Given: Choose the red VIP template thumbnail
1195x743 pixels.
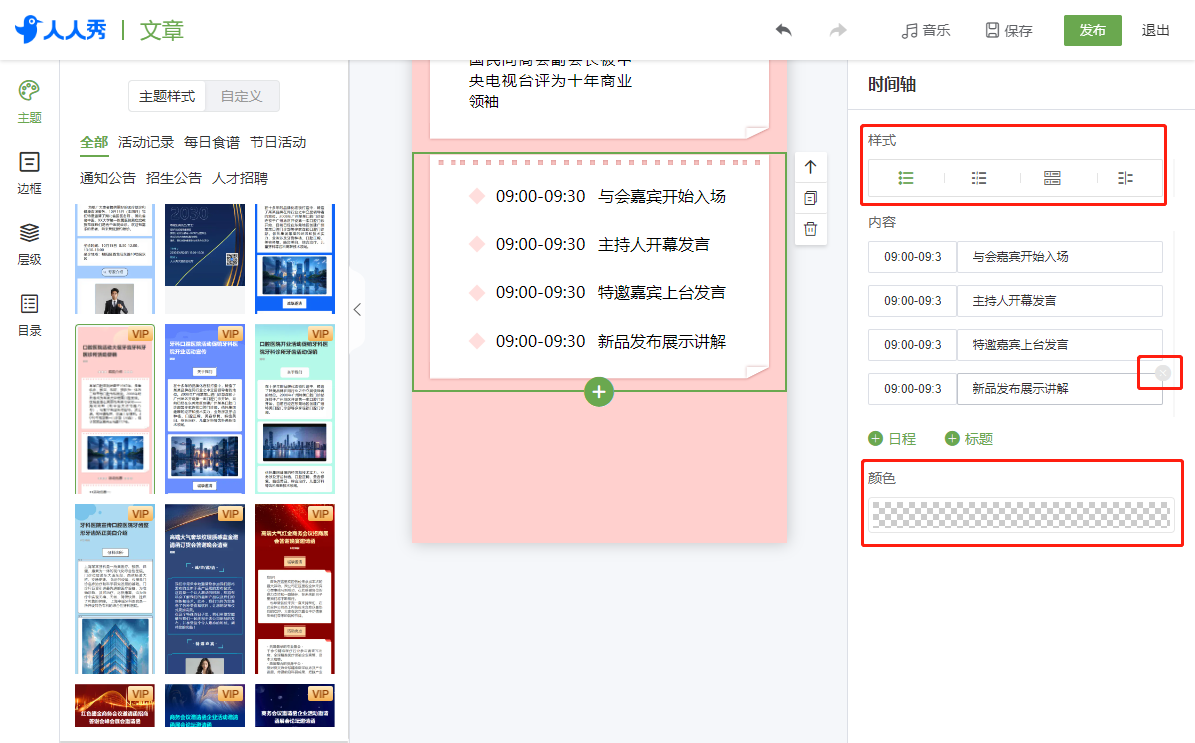Looking at the screenshot, I should point(295,589).
